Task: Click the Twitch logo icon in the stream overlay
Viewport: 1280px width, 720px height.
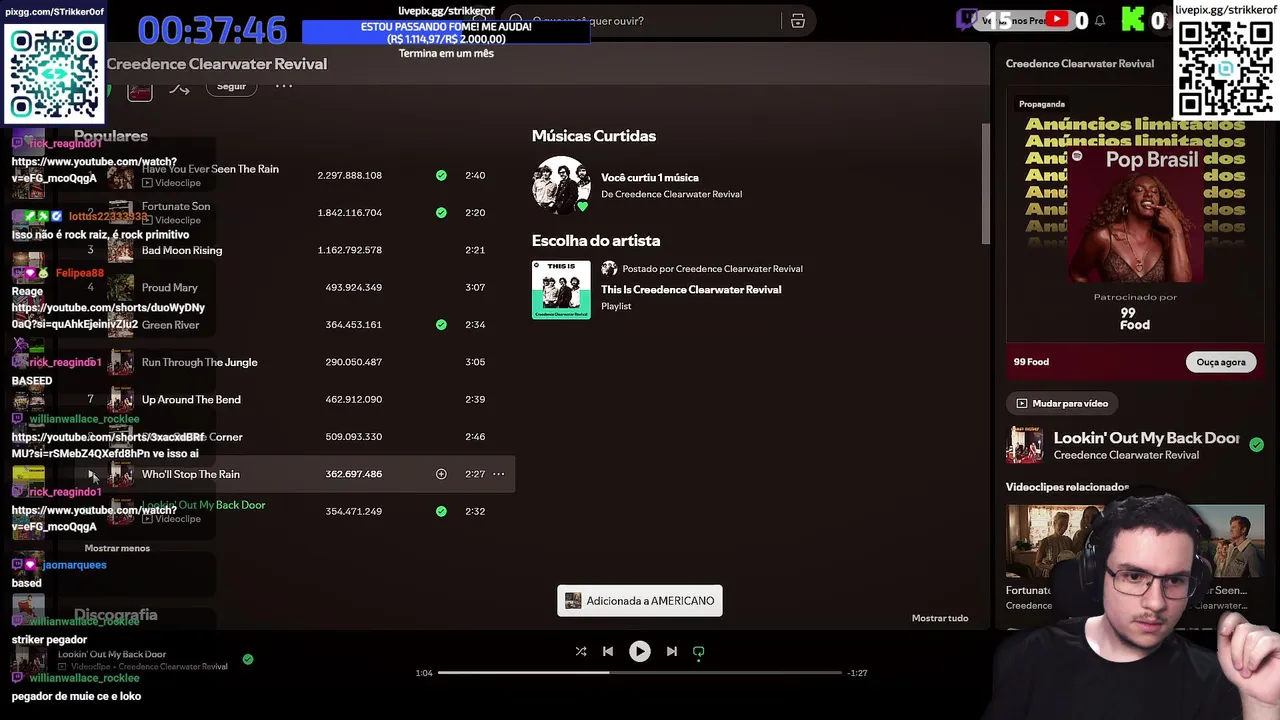Action: (x=967, y=19)
